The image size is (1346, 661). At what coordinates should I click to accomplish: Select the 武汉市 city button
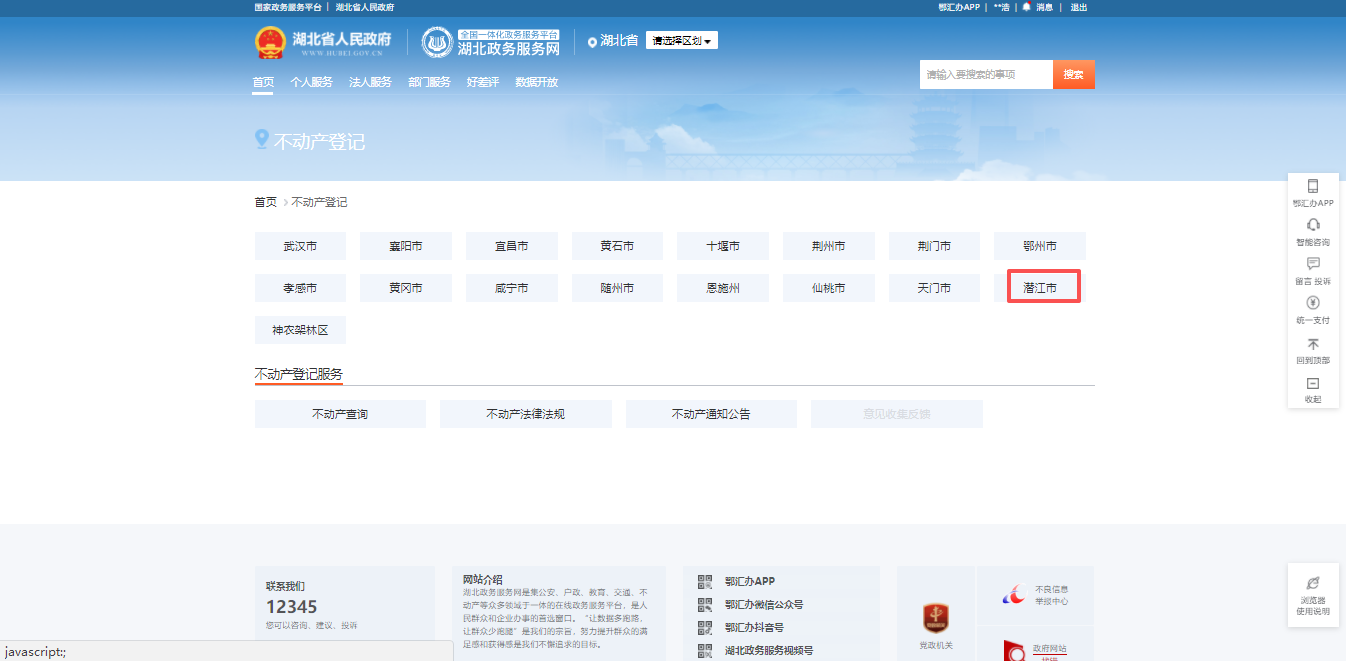point(300,246)
